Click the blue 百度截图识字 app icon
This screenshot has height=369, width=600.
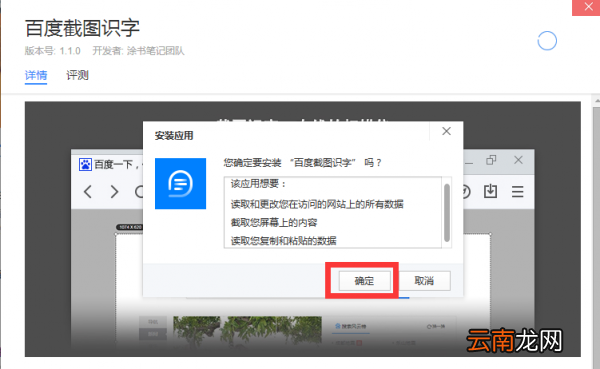pos(180,184)
